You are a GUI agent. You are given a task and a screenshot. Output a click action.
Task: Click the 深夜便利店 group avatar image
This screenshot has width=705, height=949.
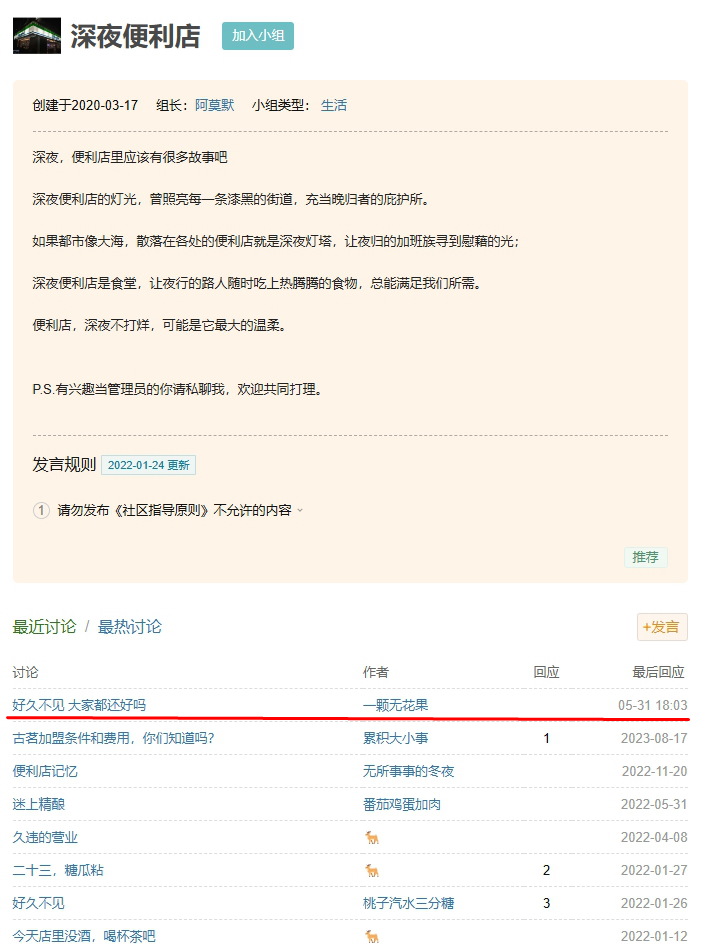coord(37,36)
